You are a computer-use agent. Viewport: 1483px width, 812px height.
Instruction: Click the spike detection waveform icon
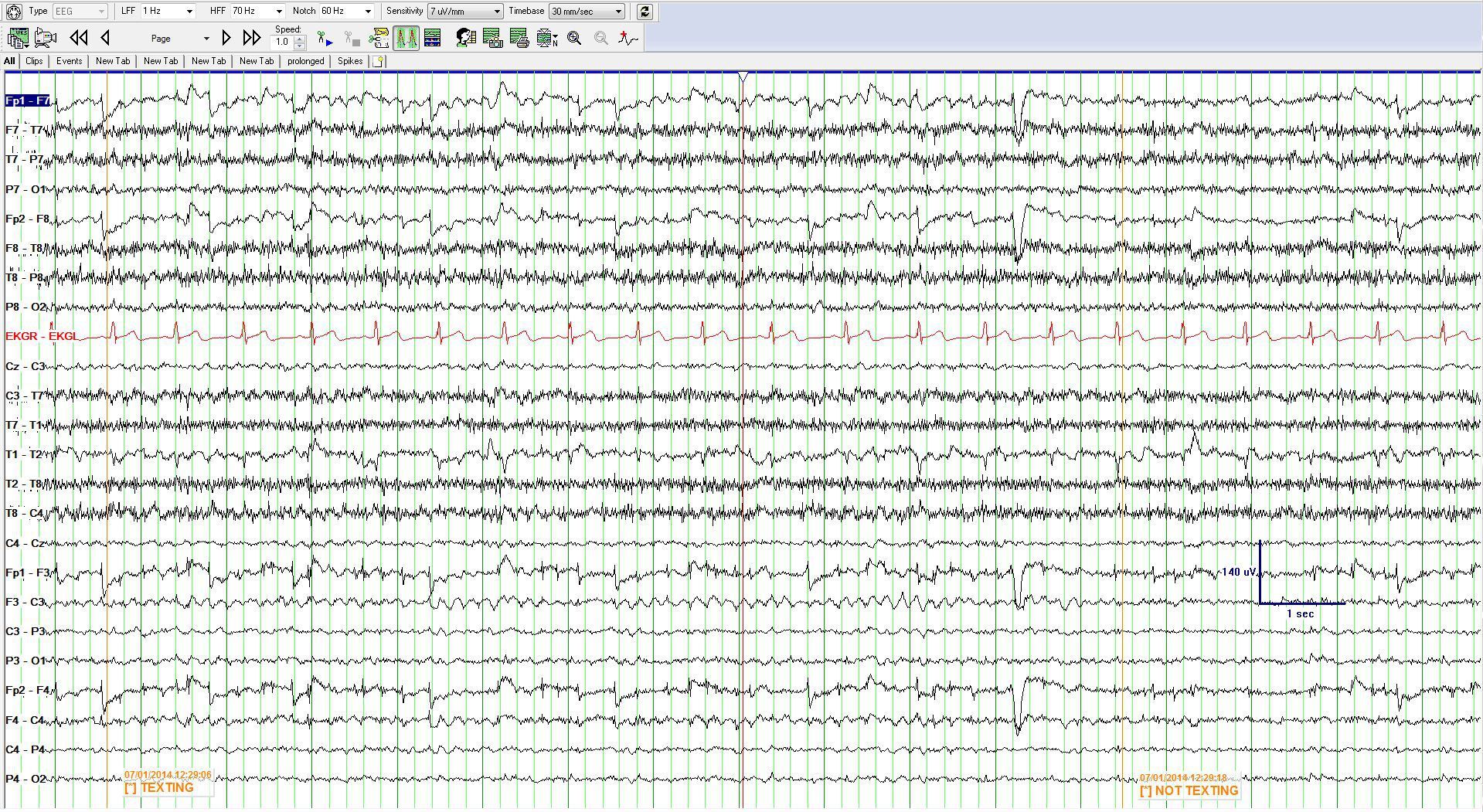click(x=628, y=38)
